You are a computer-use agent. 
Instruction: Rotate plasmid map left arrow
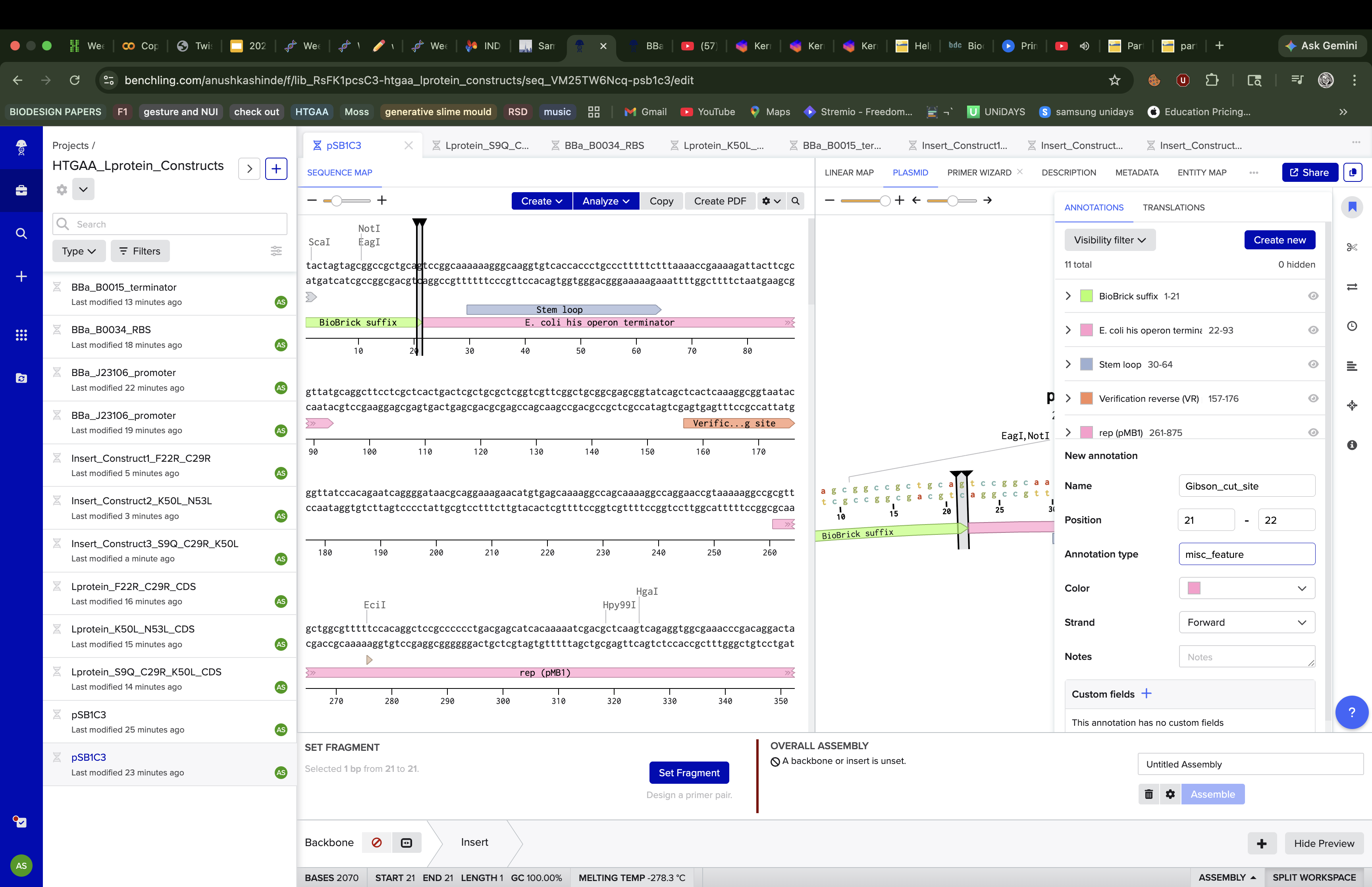917,200
